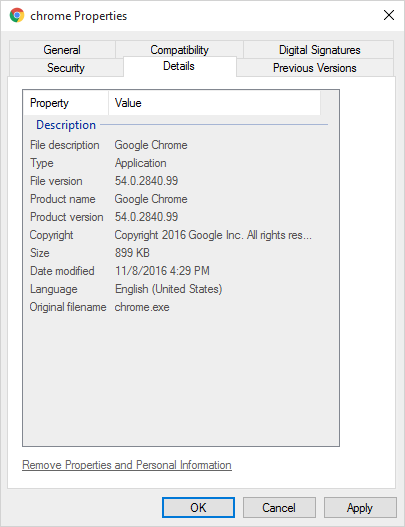This screenshot has height=527, width=405.
Task: Select the Language property label
Action: click(x=54, y=289)
